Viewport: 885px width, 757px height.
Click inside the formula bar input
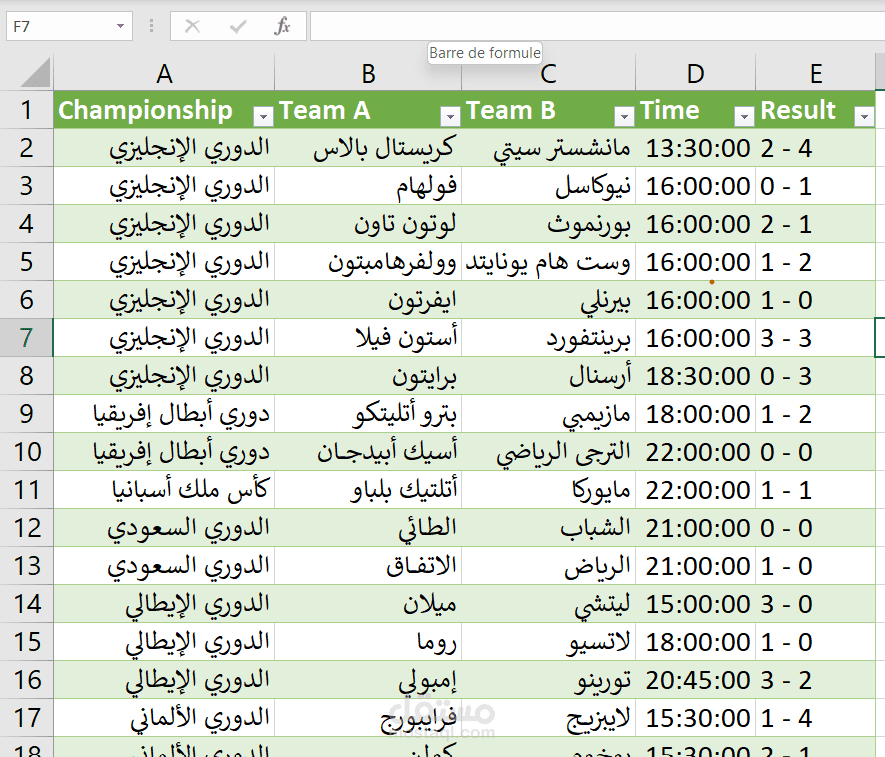click(597, 26)
